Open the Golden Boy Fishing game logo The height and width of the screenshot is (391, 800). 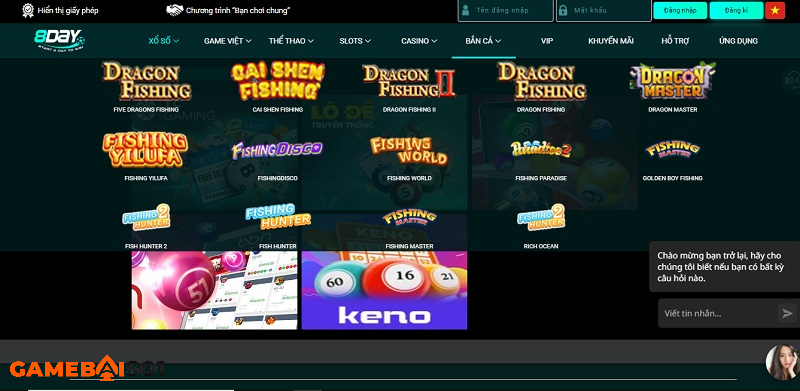[672, 150]
